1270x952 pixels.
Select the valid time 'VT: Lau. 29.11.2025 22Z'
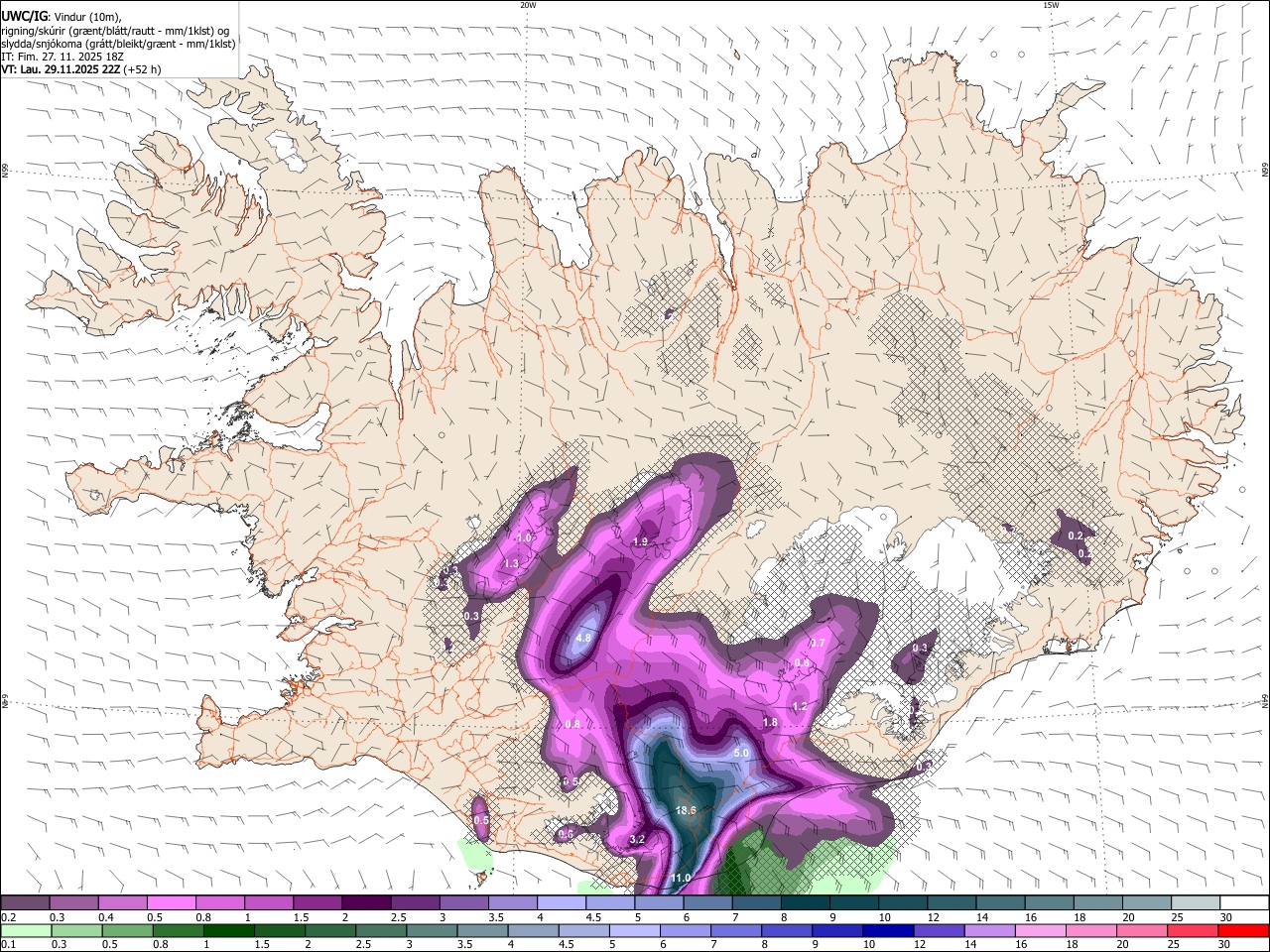62,69
